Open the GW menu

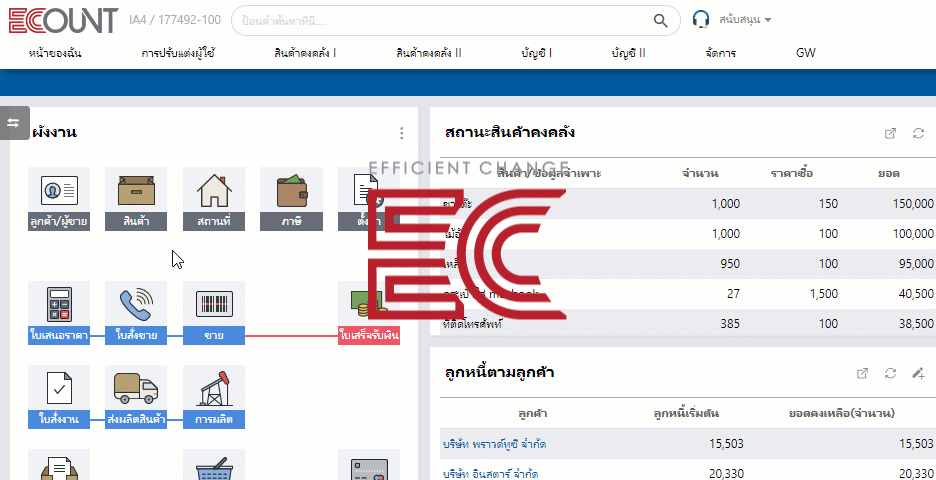(806, 53)
